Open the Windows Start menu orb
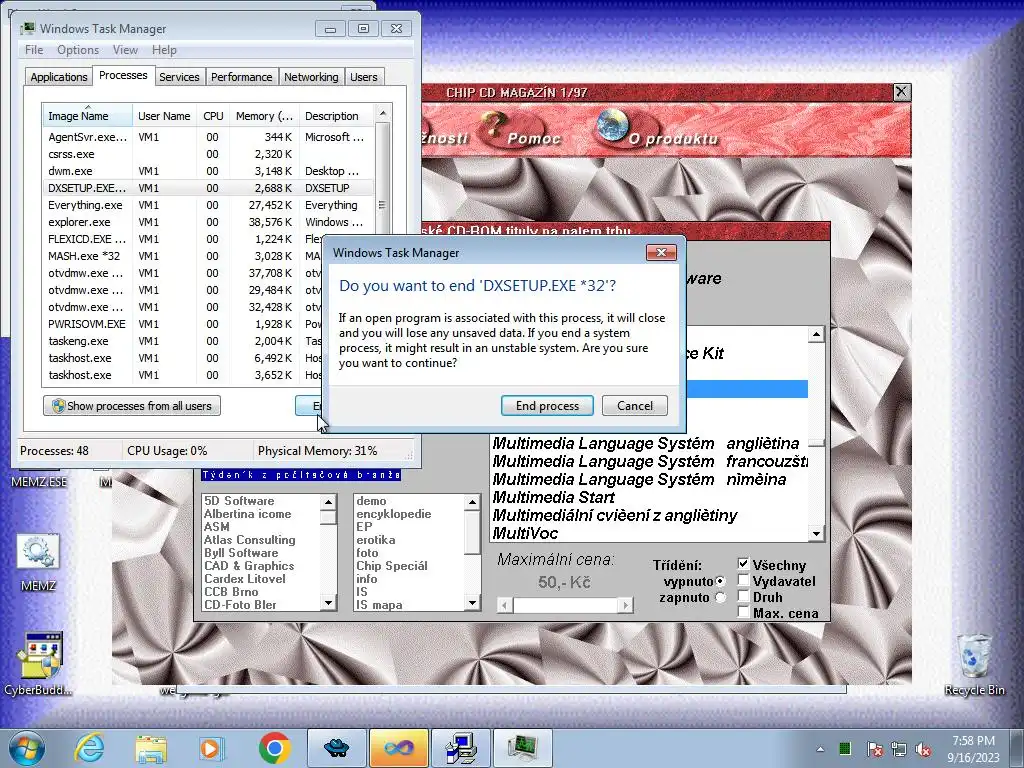1024x768 pixels. click(x=27, y=748)
